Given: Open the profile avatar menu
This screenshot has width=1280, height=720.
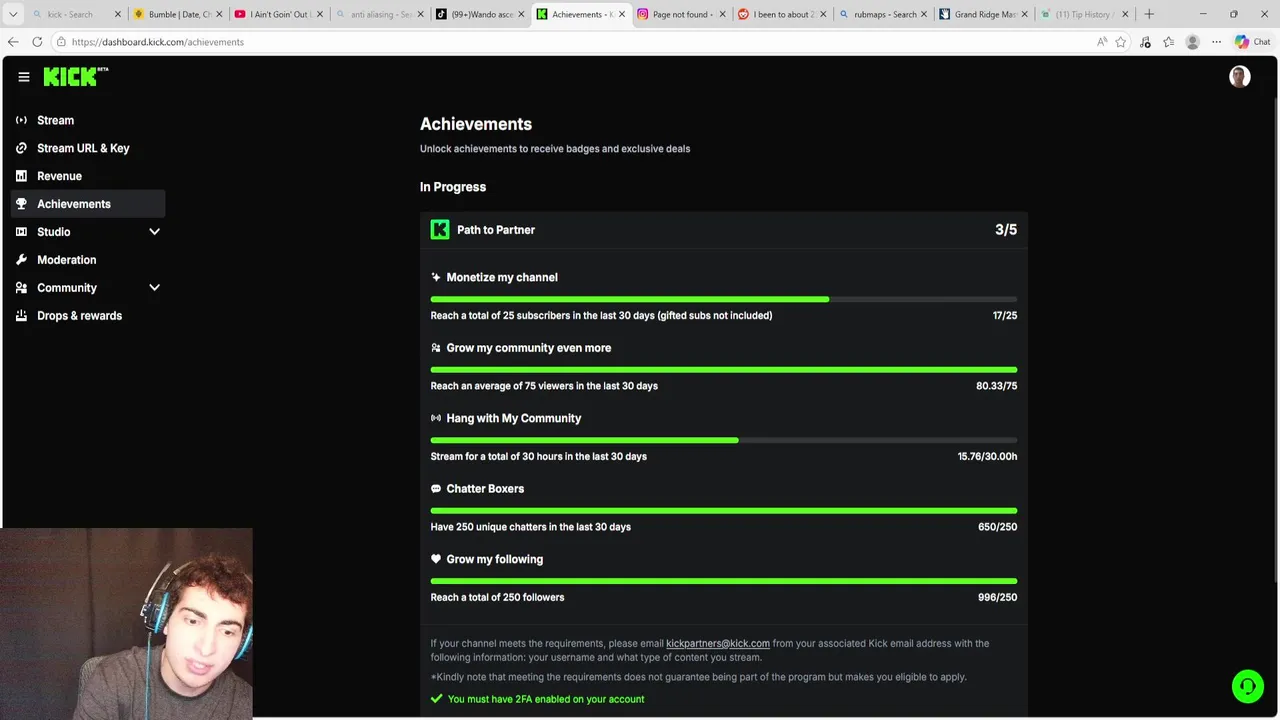Looking at the screenshot, I should pyautogui.click(x=1240, y=77).
